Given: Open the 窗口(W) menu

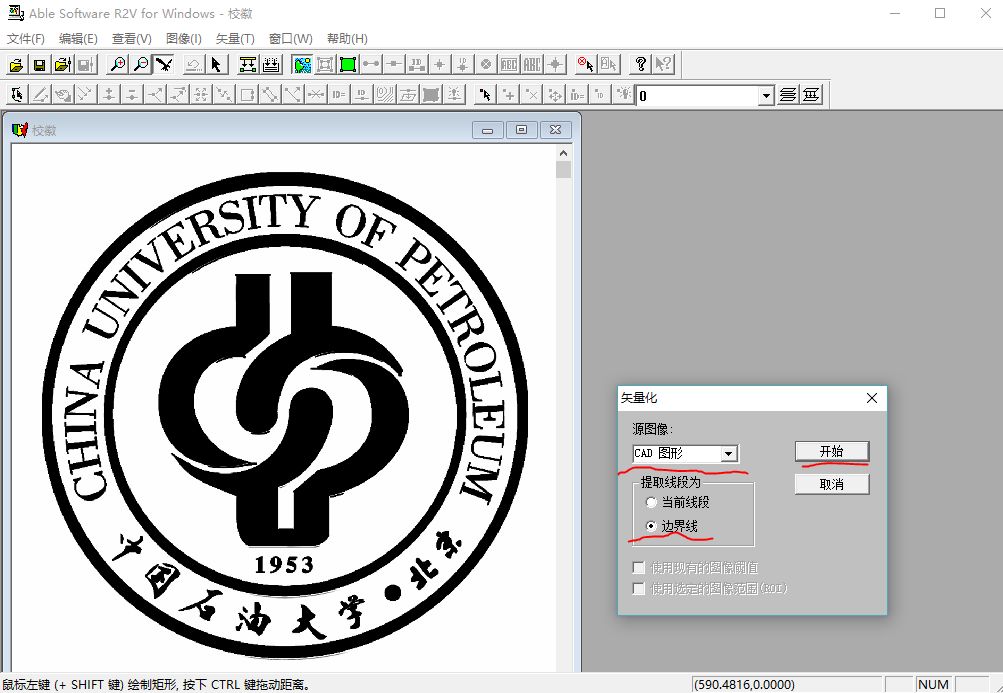Looking at the screenshot, I should pos(290,38).
